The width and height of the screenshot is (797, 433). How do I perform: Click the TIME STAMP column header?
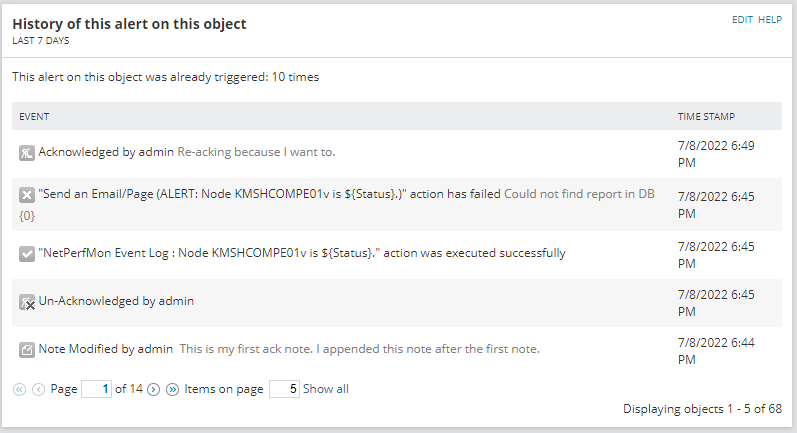707,116
